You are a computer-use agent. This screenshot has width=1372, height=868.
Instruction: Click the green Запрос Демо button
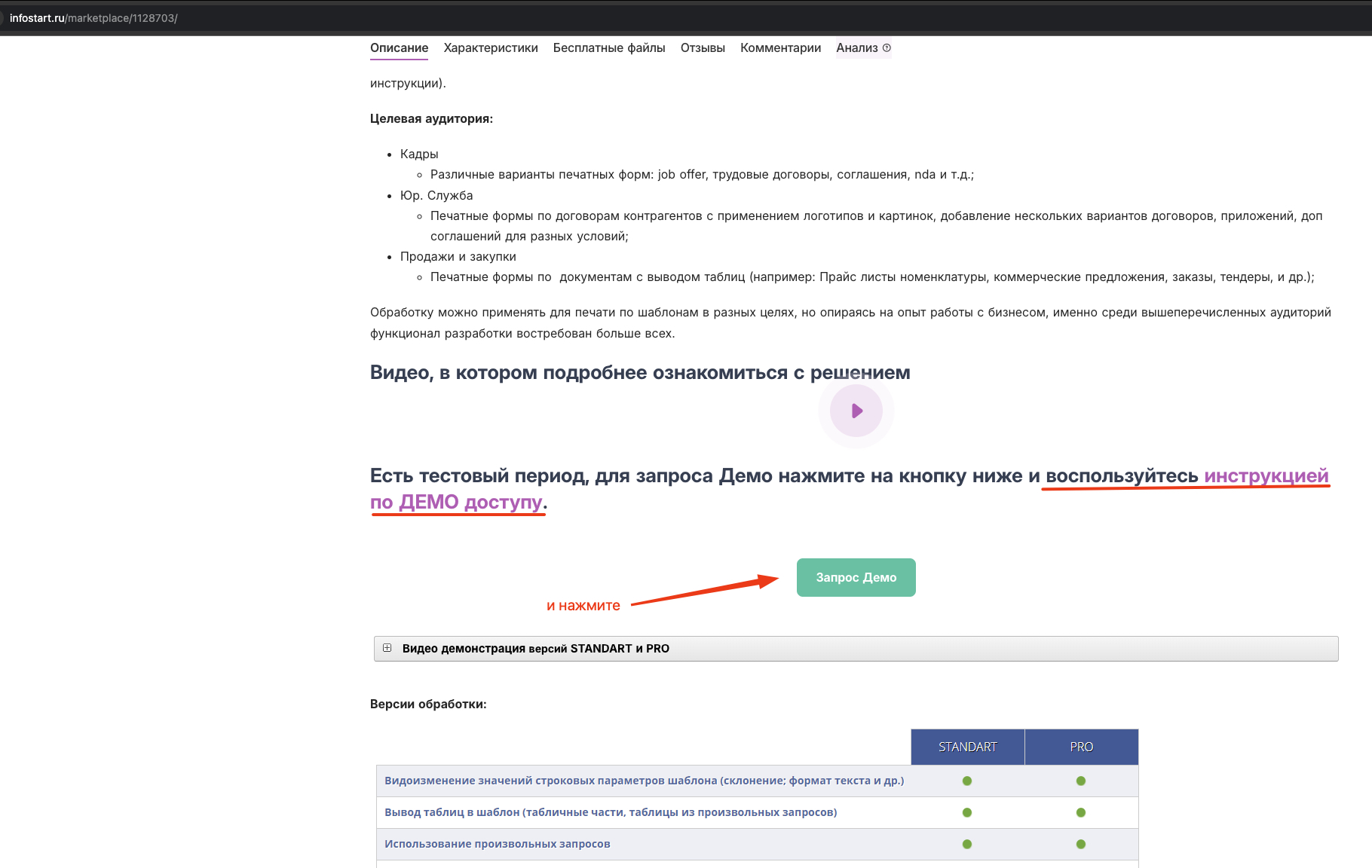click(856, 577)
